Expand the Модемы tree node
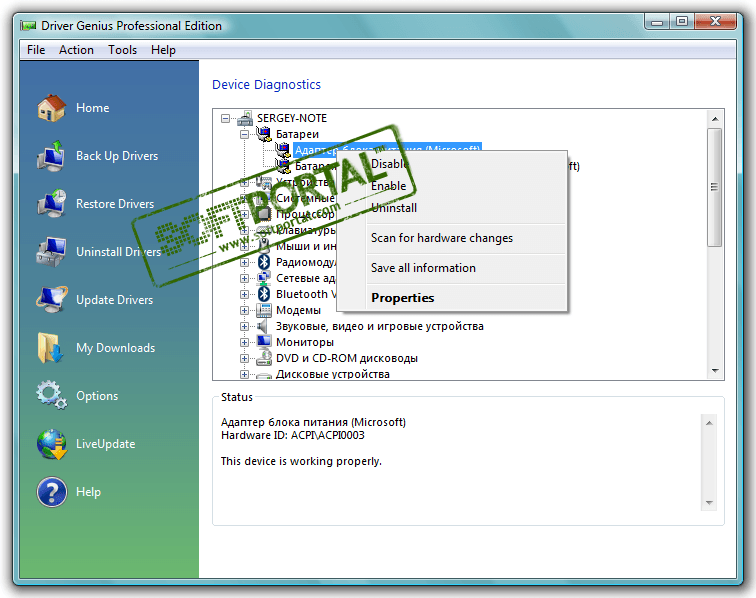 click(244, 310)
